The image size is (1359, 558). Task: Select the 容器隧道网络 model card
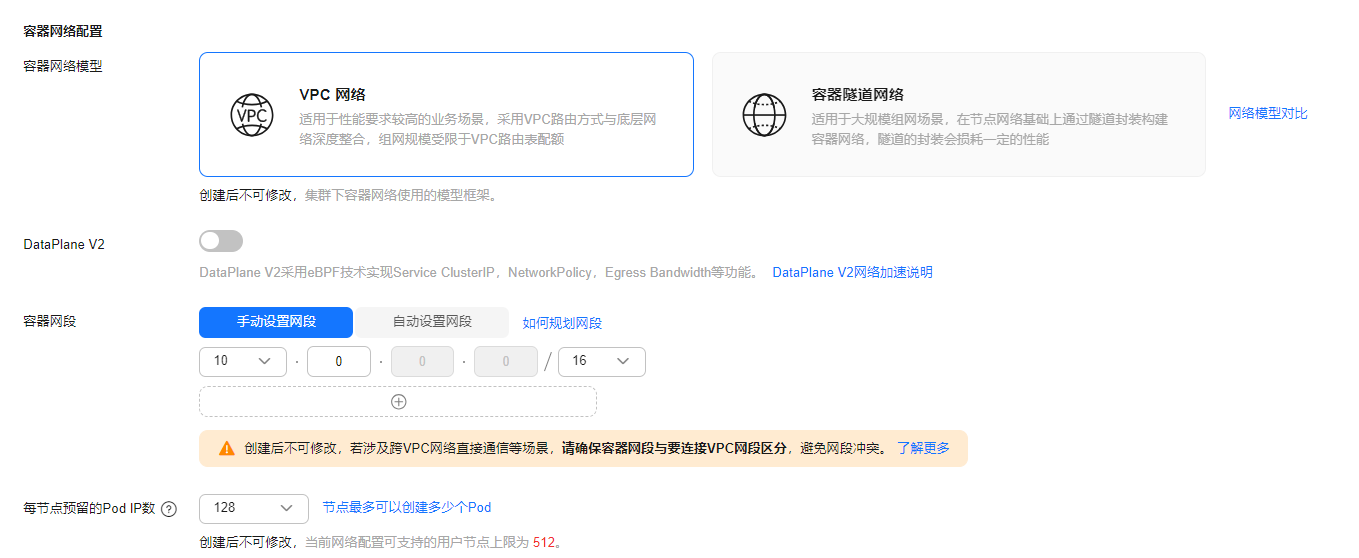click(x=958, y=115)
